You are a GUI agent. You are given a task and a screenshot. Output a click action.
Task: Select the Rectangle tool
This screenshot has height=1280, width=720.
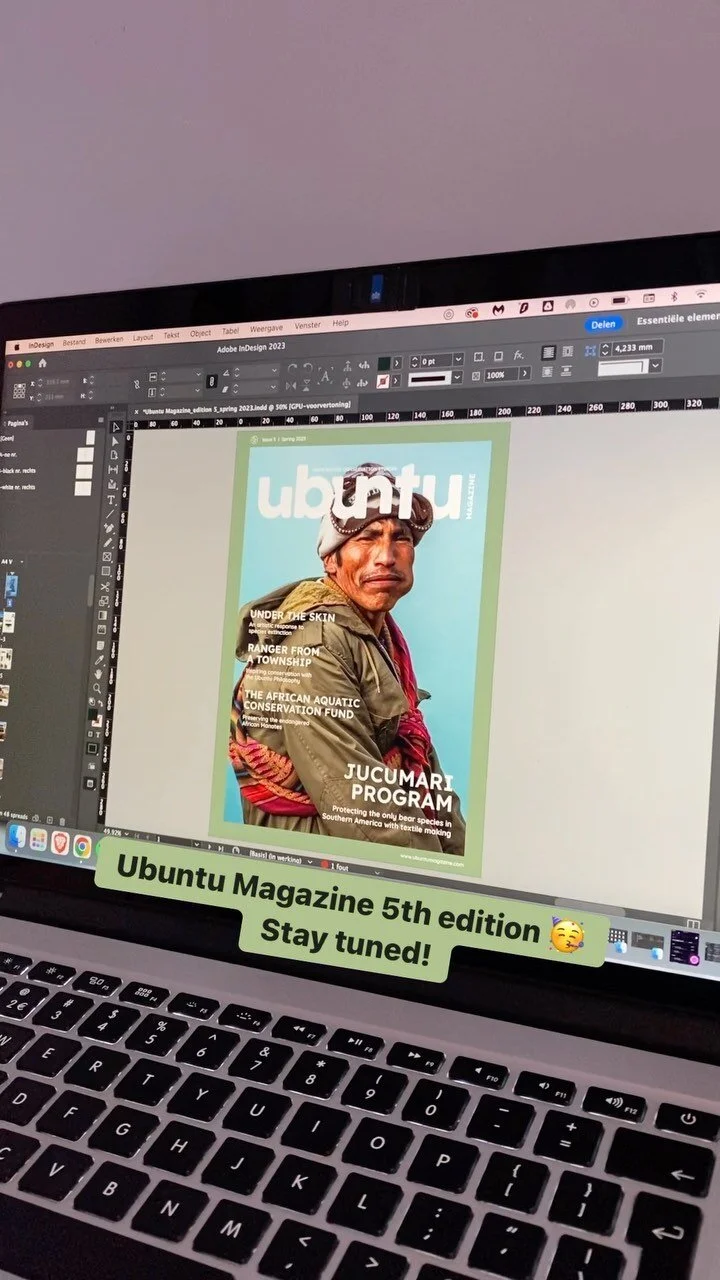[x=106, y=571]
